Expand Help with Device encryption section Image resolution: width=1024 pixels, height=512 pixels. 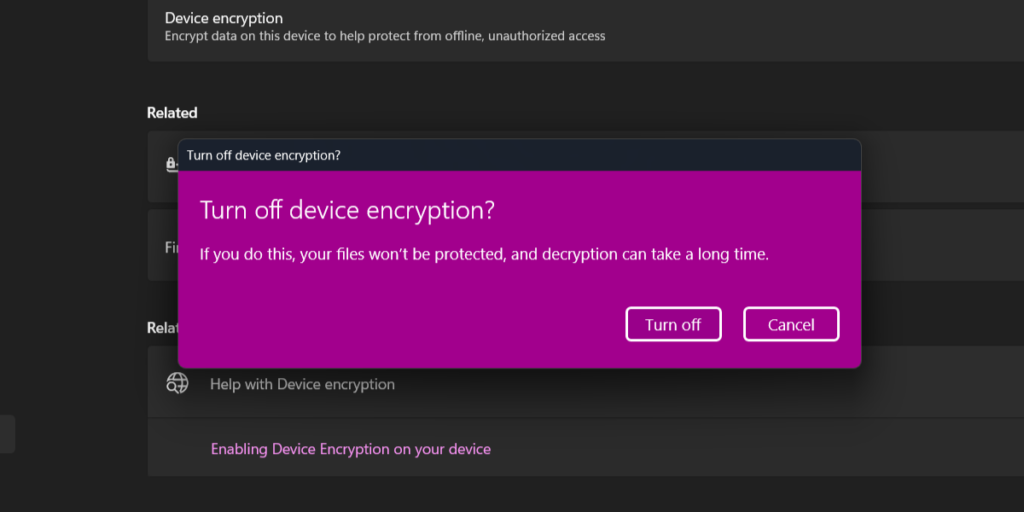click(x=302, y=384)
